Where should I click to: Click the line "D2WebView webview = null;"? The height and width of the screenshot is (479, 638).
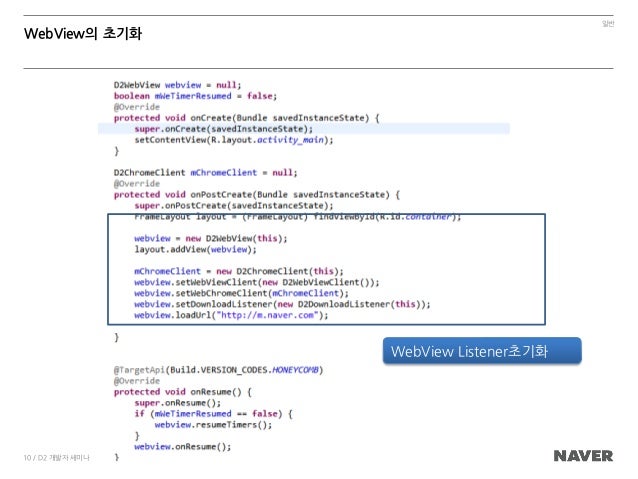pyautogui.click(x=177, y=85)
